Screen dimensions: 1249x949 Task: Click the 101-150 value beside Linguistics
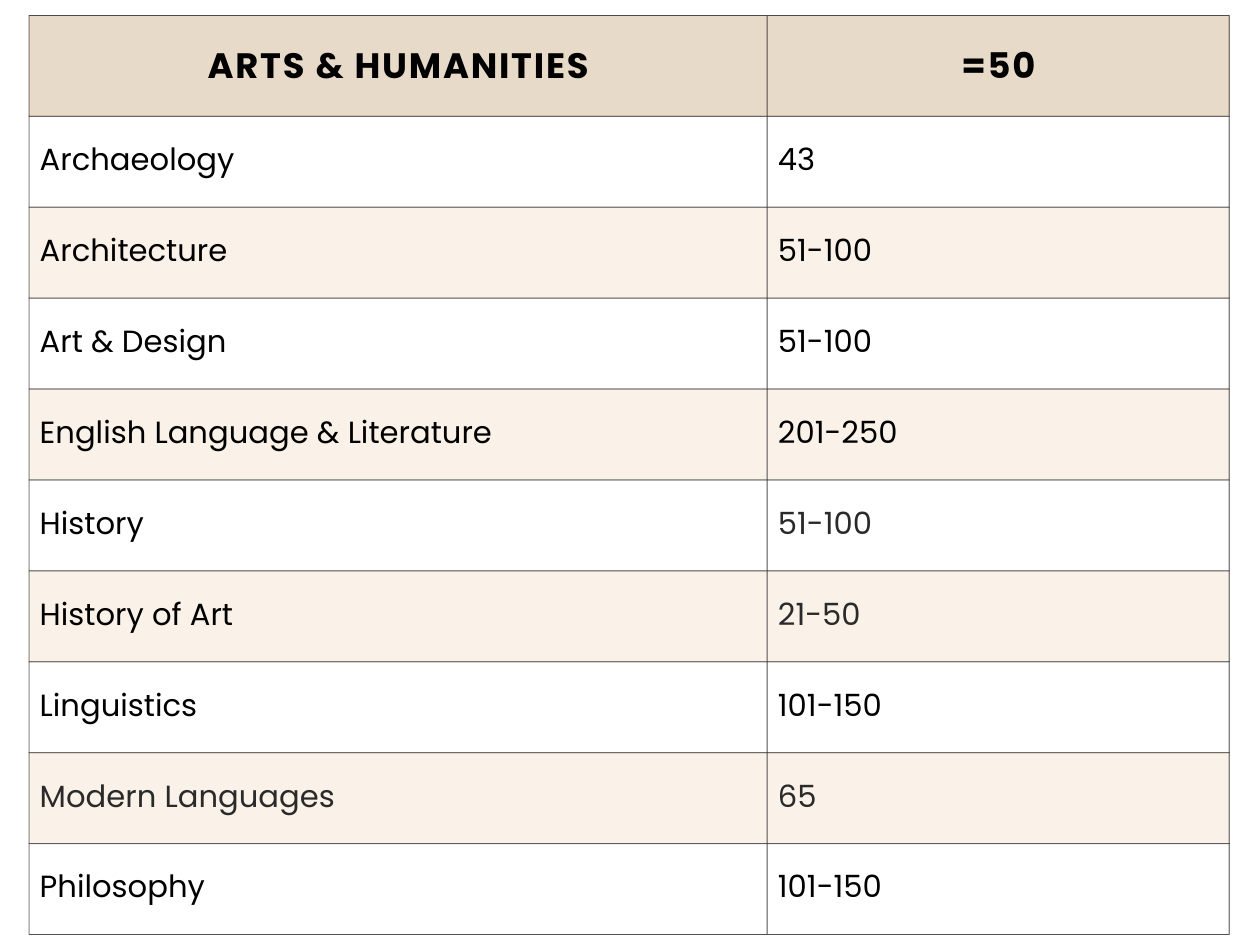tap(829, 706)
